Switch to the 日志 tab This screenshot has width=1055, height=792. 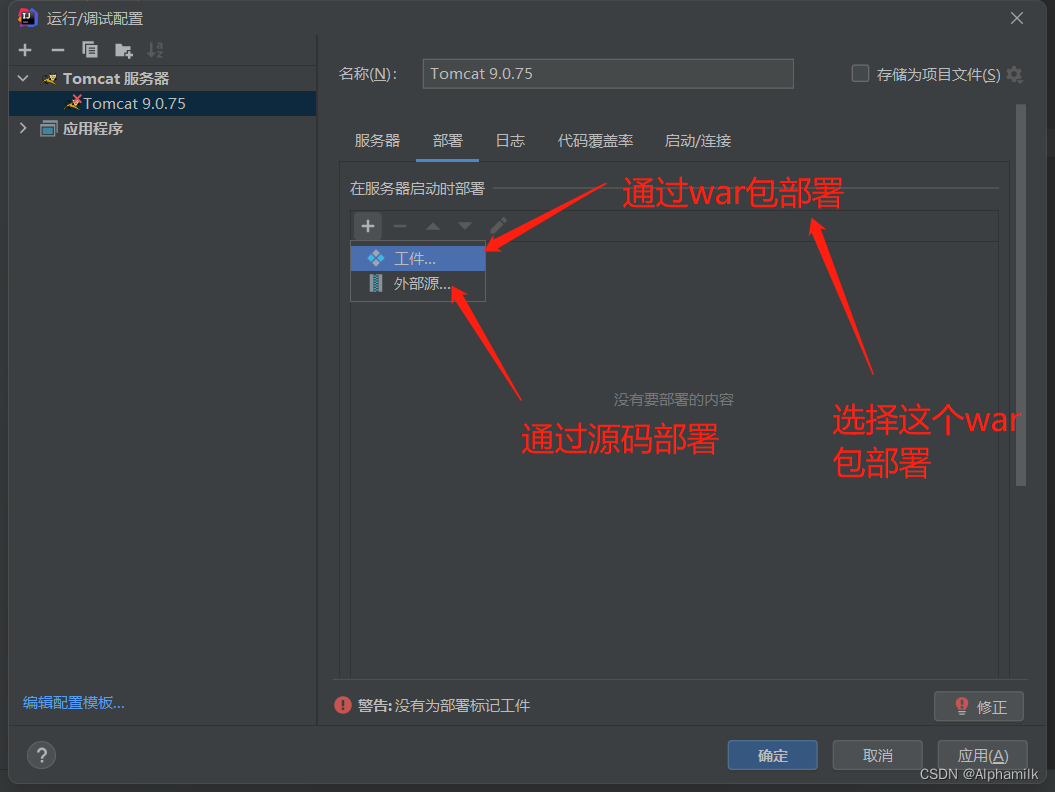click(x=510, y=141)
